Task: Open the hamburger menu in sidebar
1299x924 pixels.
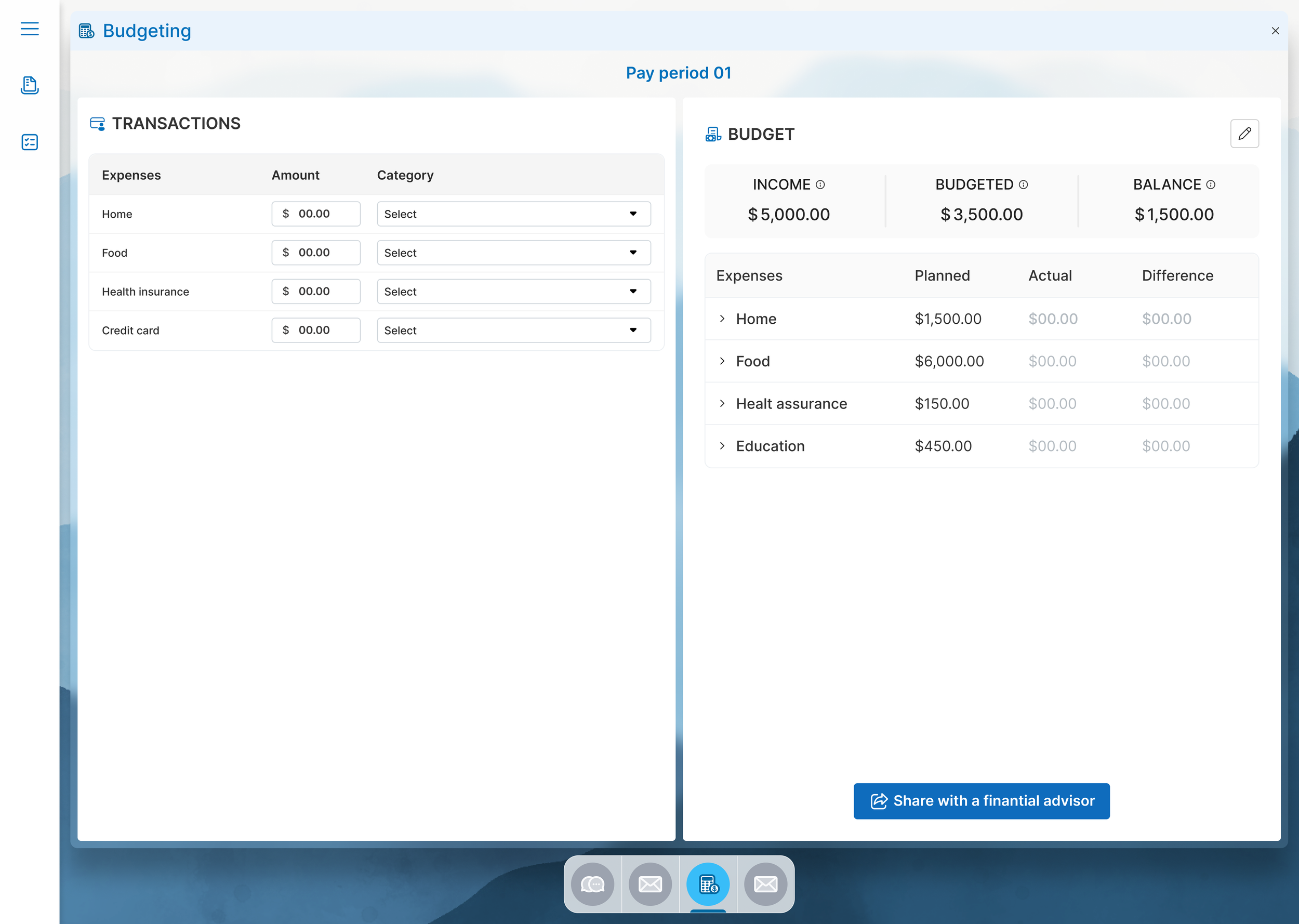Action: 30,29
